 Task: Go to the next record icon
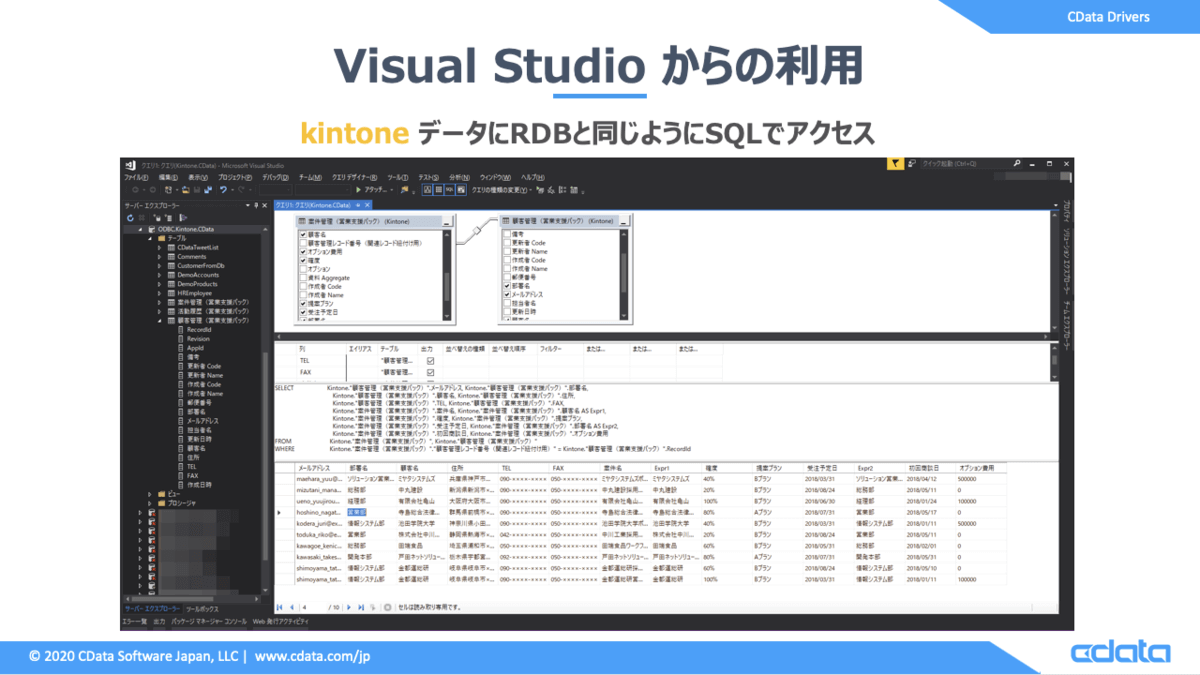point(349,607)
